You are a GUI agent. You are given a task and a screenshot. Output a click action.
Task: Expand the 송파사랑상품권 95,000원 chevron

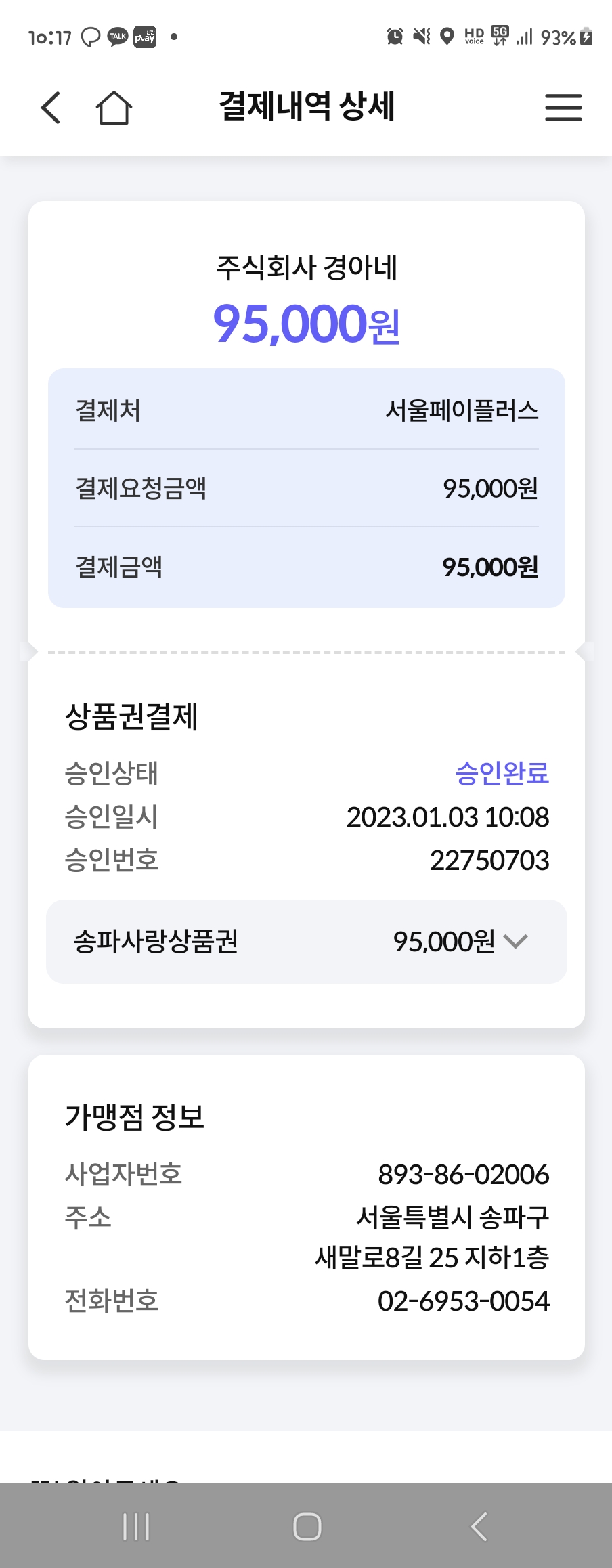[x=516, y=941]
